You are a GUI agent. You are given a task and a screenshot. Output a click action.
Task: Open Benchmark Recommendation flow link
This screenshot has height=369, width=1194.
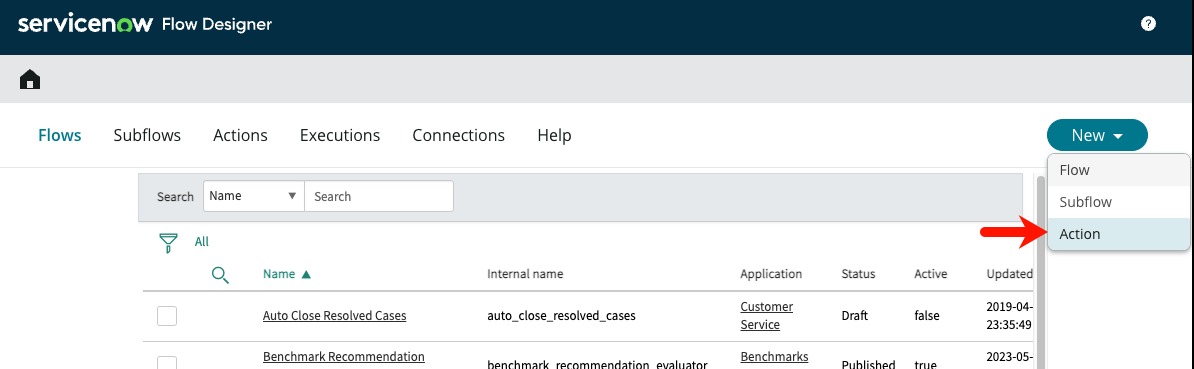343,356
